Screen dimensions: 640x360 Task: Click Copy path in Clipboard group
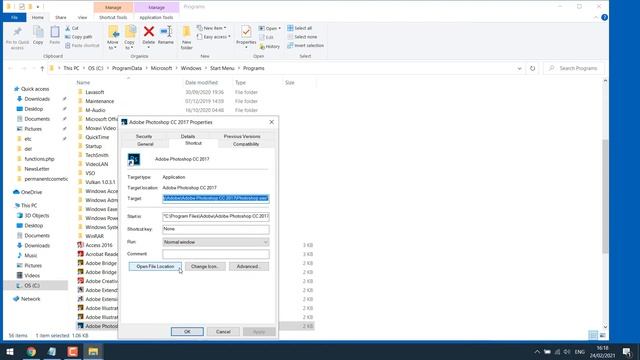point(78,37)
